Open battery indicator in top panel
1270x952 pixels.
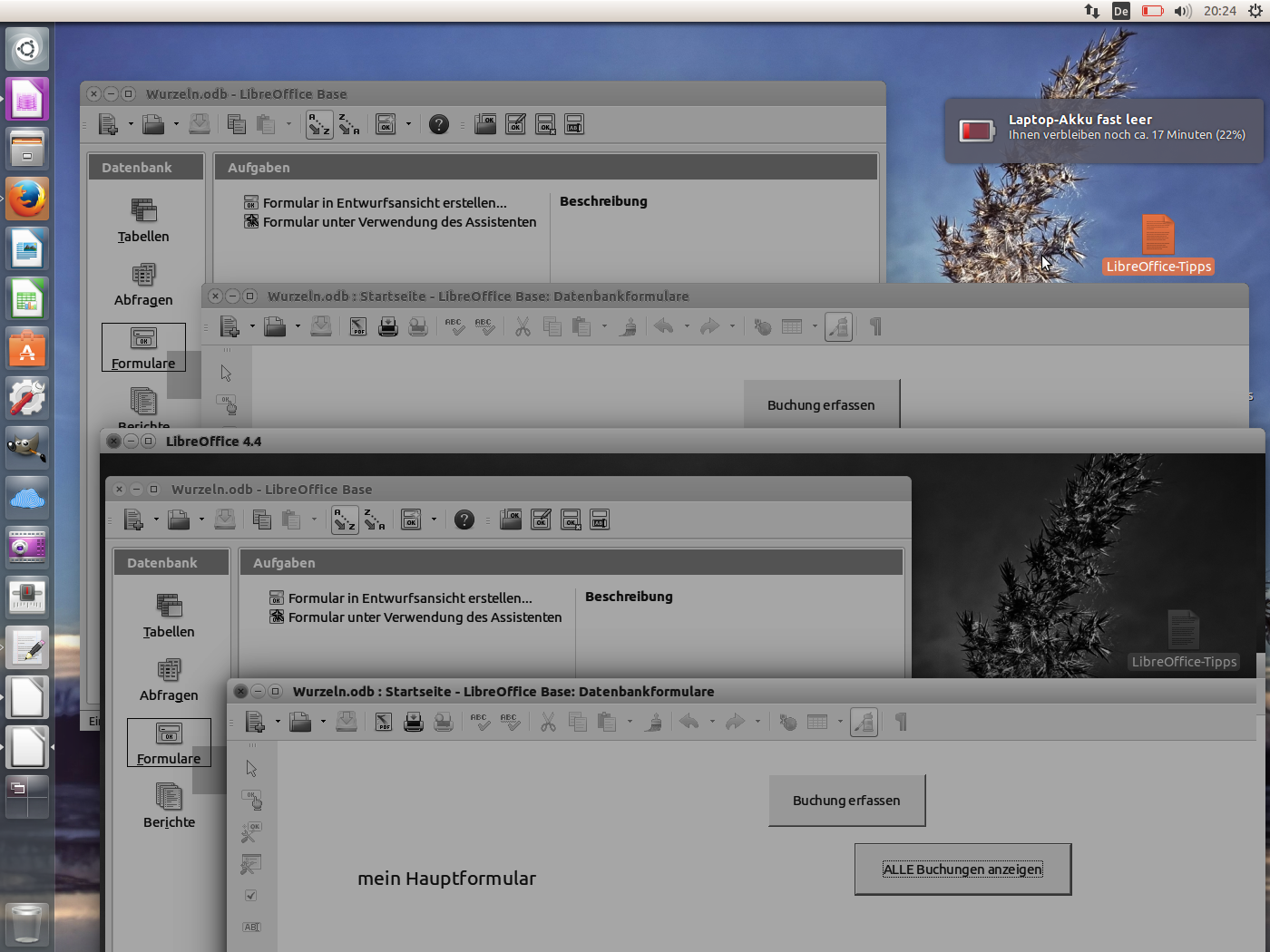coord(1152,11)
